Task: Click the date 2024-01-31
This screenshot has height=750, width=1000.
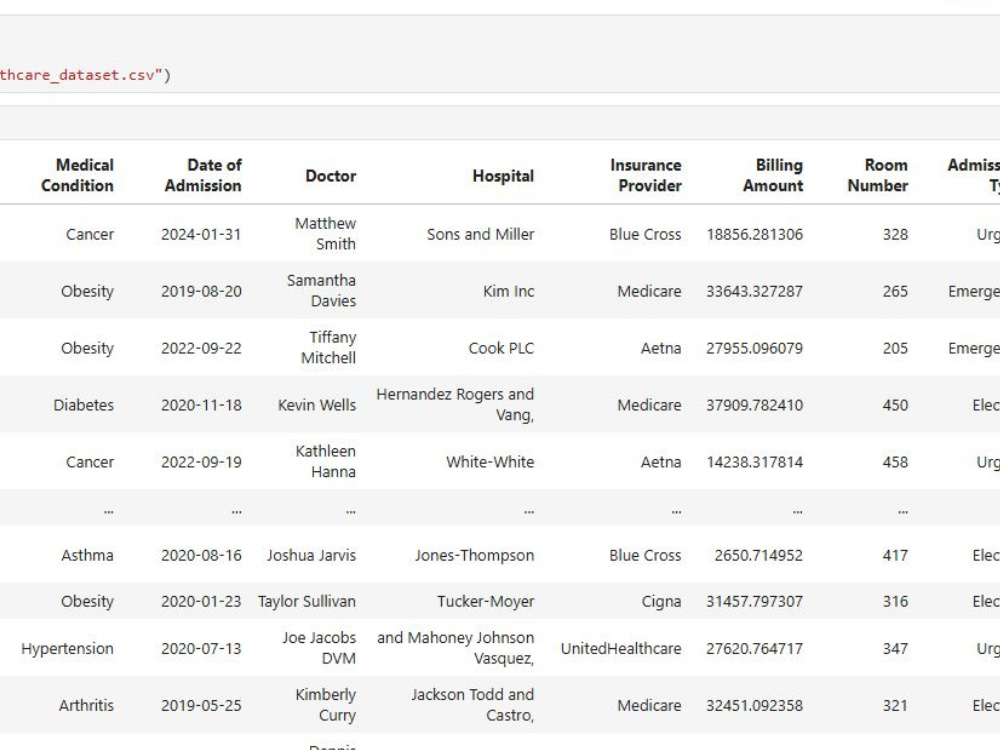Action: (201, 234)
